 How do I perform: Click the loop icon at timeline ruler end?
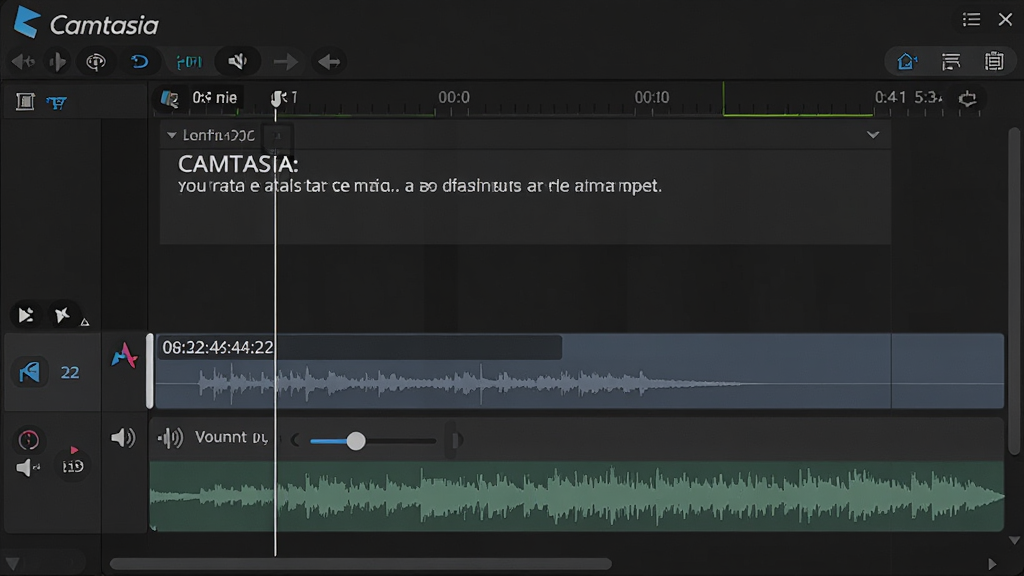click(968, 99)
